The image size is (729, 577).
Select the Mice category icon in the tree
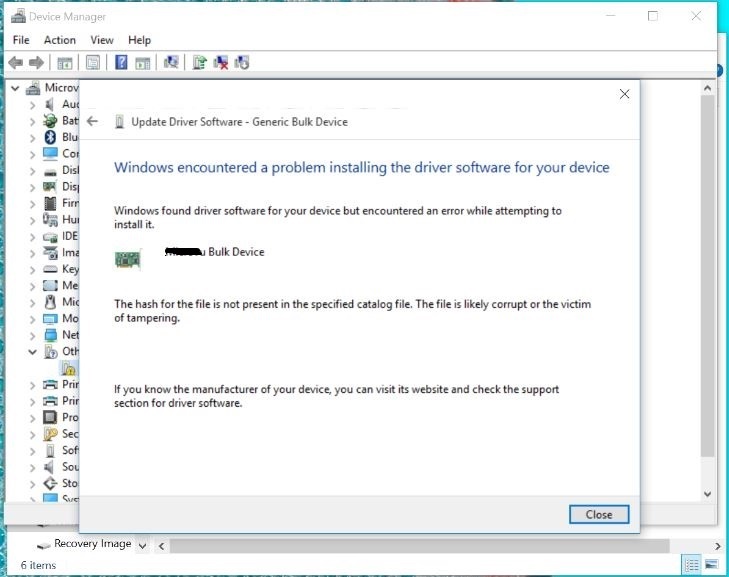tap(50, 302)
